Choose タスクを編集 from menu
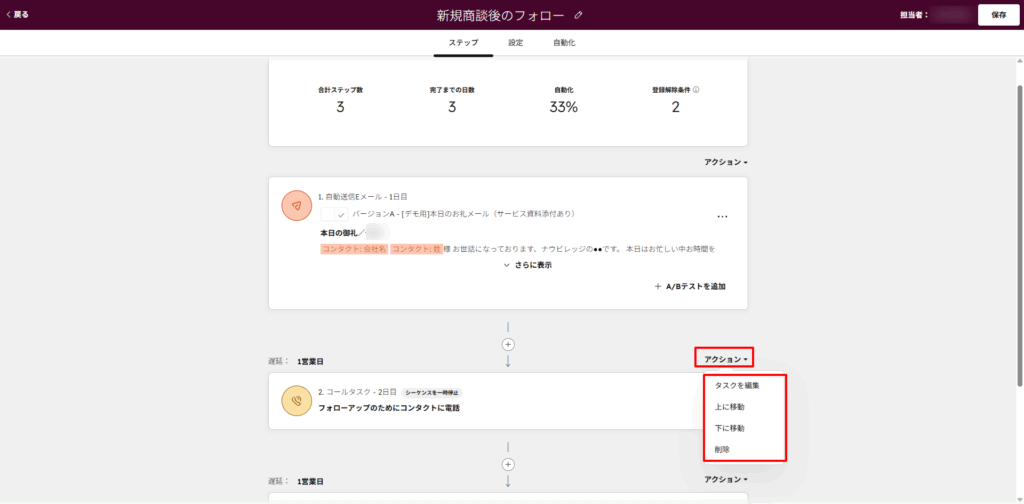The width and height of the screenshot is (1024, 504). point(737,386)
